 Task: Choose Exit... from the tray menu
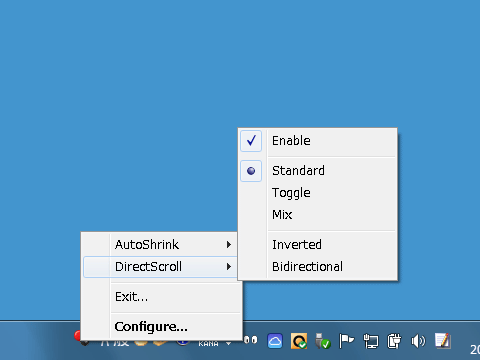[x=162, y=297]
